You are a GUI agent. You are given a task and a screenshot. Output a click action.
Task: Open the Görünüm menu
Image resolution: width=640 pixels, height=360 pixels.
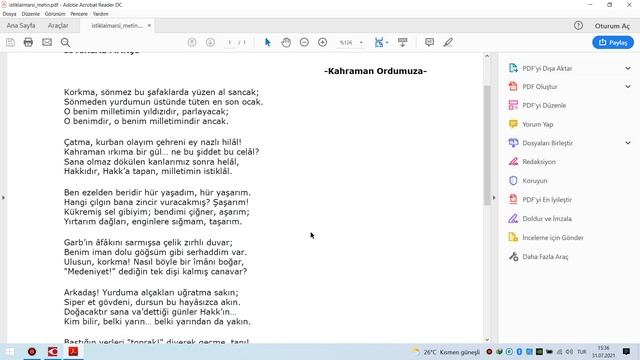click(x=55, y=14)
